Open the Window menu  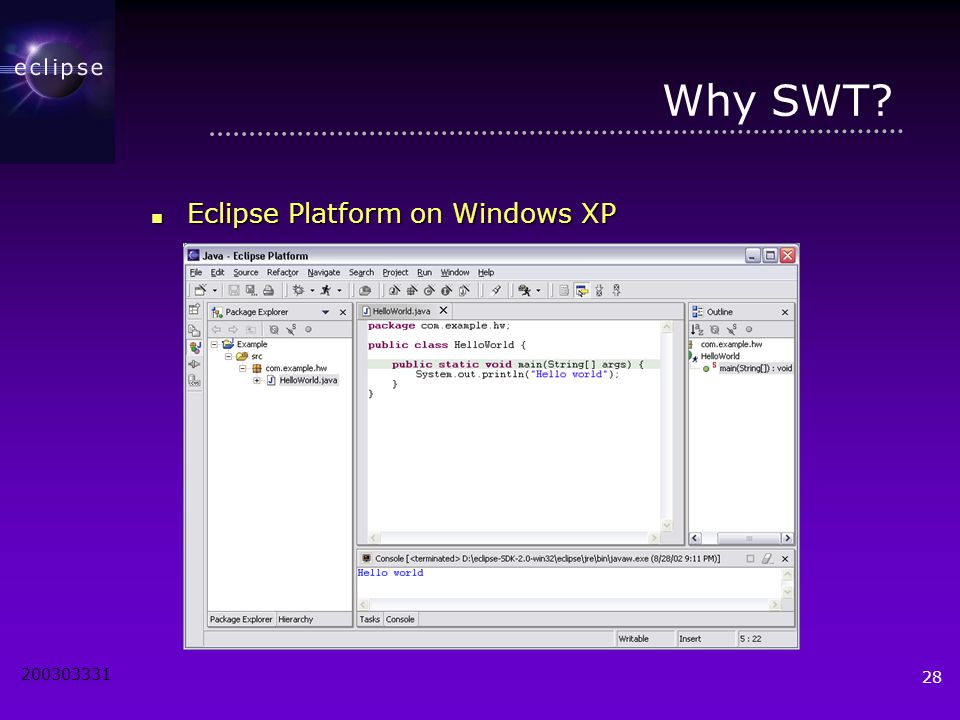(x=455, y=272)
